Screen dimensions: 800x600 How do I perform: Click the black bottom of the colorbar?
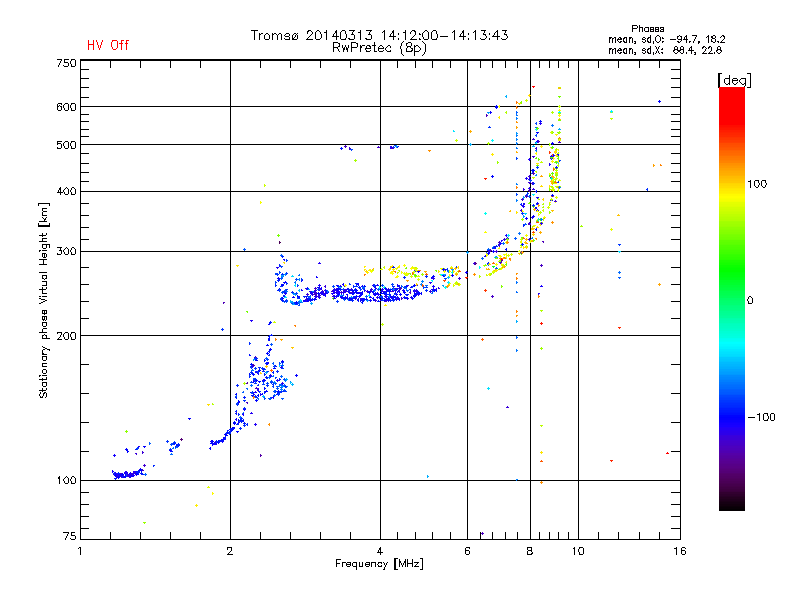(732, 503)
